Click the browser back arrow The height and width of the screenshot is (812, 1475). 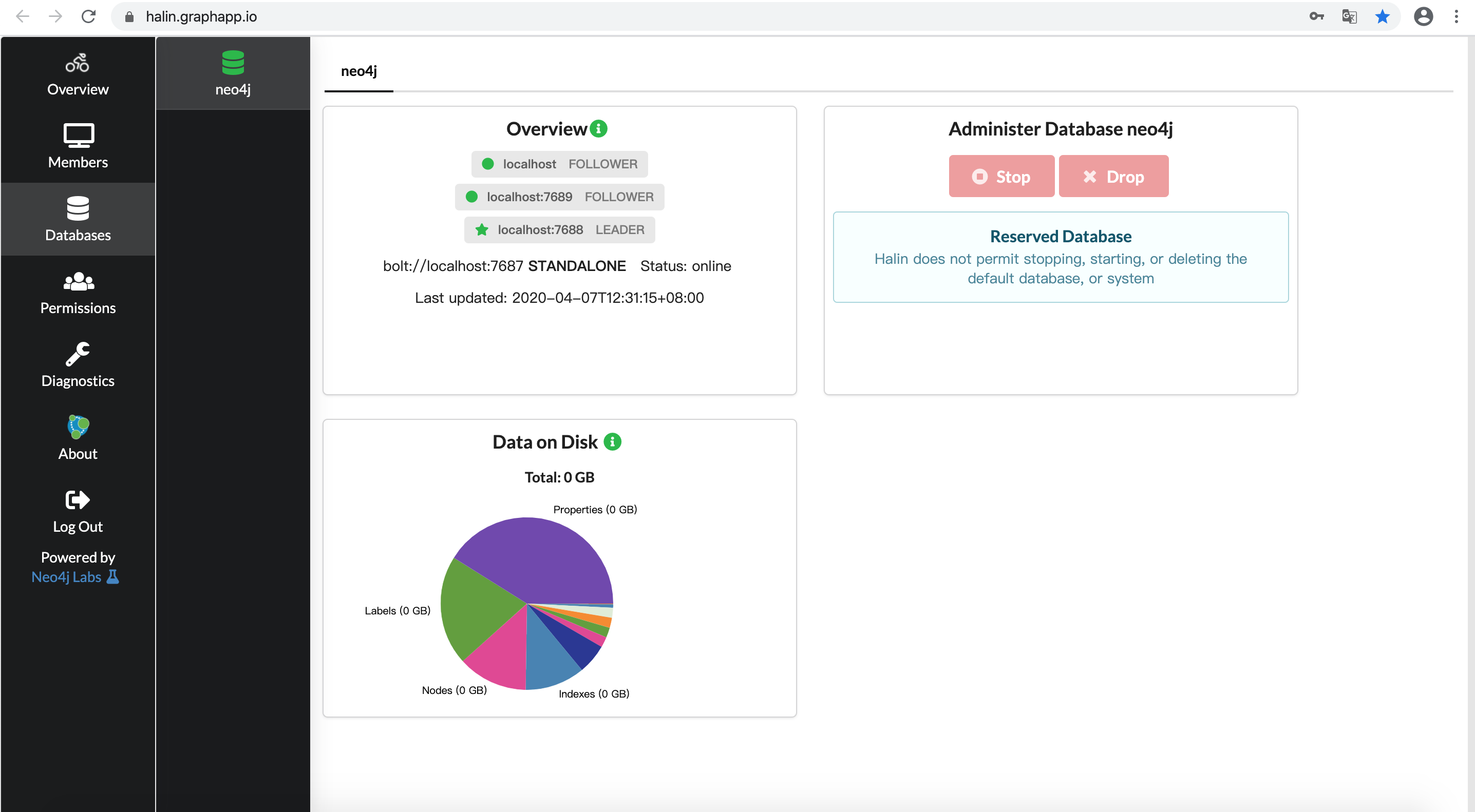[22, 16]
